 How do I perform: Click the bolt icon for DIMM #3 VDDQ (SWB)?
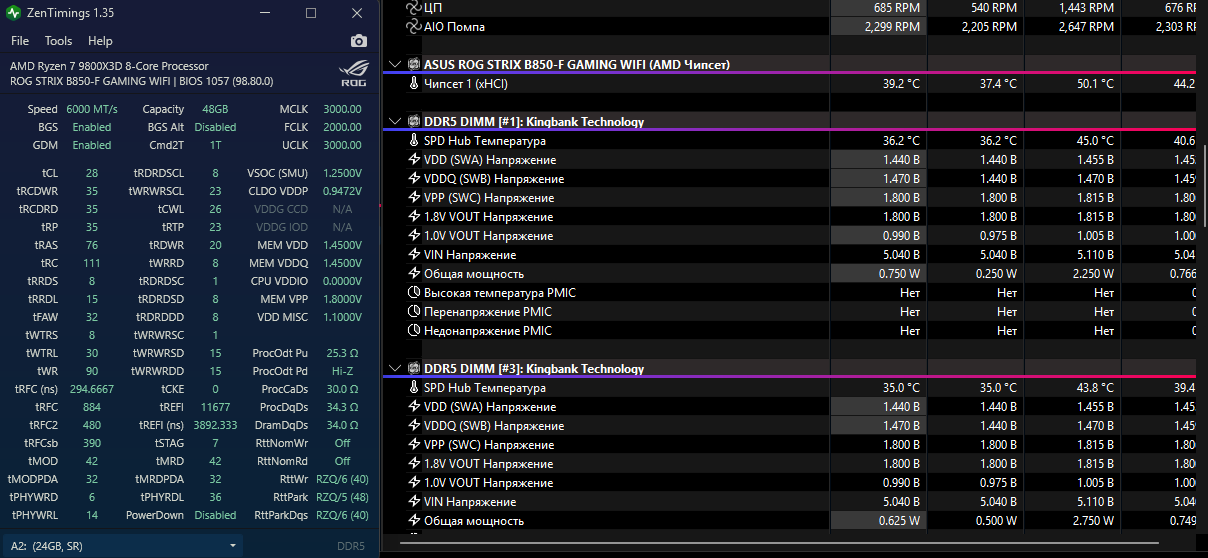[x=414, y=426]
